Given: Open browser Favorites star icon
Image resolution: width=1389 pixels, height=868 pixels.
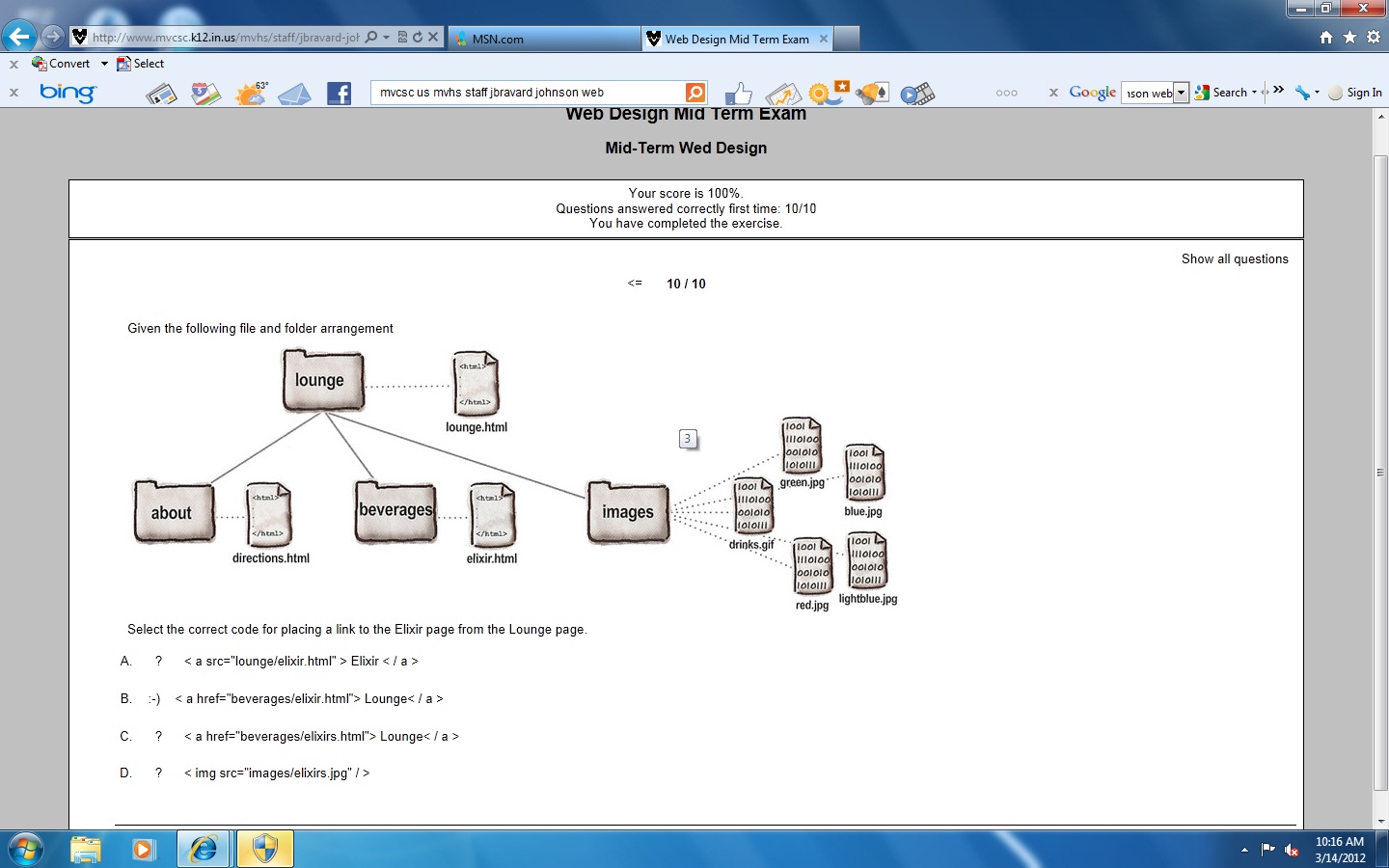Looking at the screenshot, I should (x=1349, y=37).
